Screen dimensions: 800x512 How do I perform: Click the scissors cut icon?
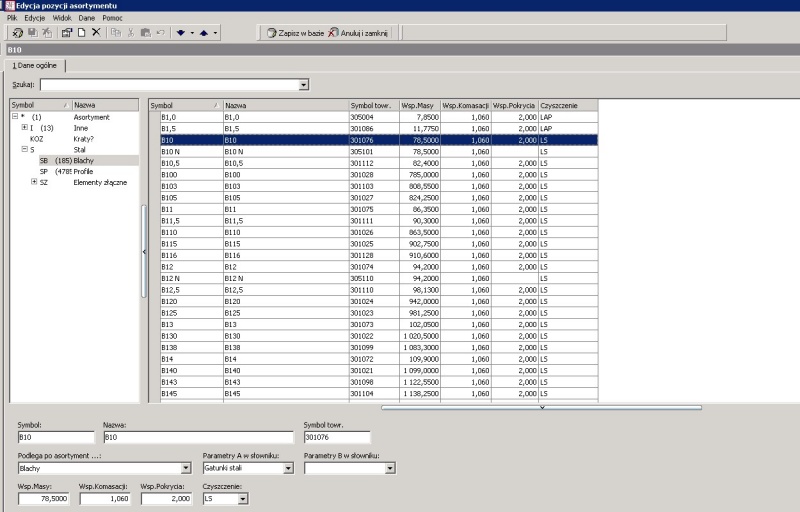[x=131, y=33]
